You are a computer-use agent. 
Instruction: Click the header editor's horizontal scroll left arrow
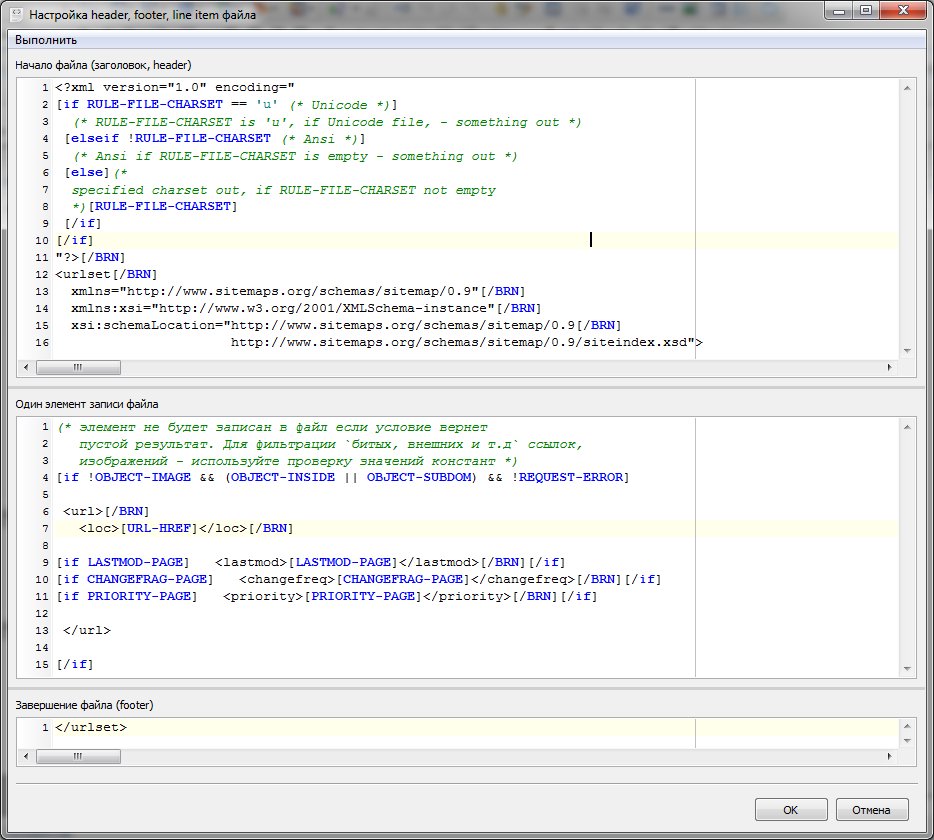[x=26, y=367]
